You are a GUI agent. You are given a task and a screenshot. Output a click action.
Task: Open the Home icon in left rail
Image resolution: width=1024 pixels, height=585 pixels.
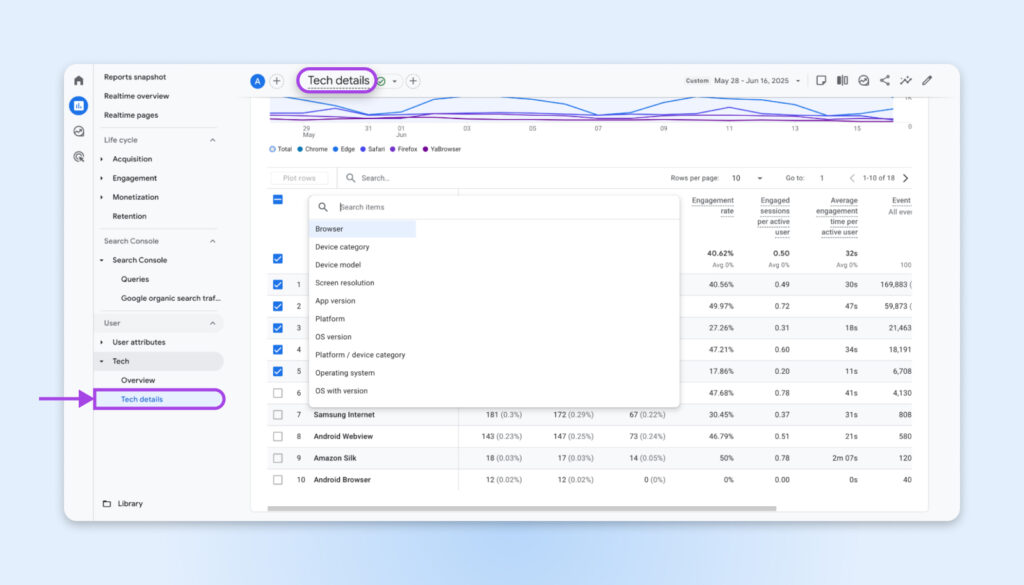(79, 80)
